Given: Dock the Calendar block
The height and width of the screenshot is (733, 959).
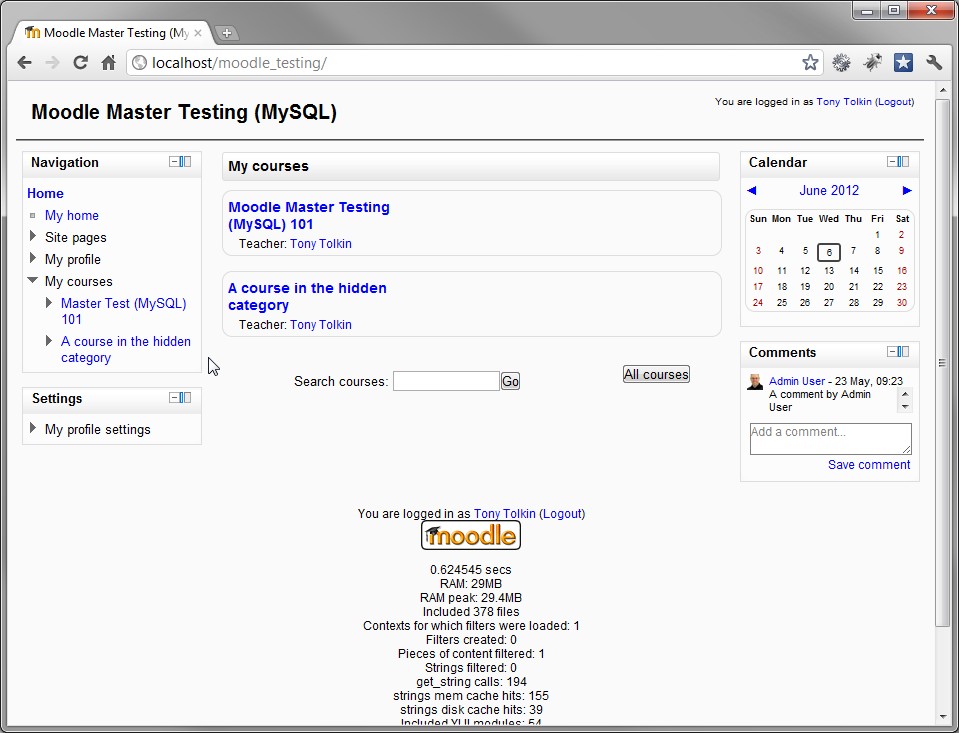Looking at the screenshot, I should 903,162.
